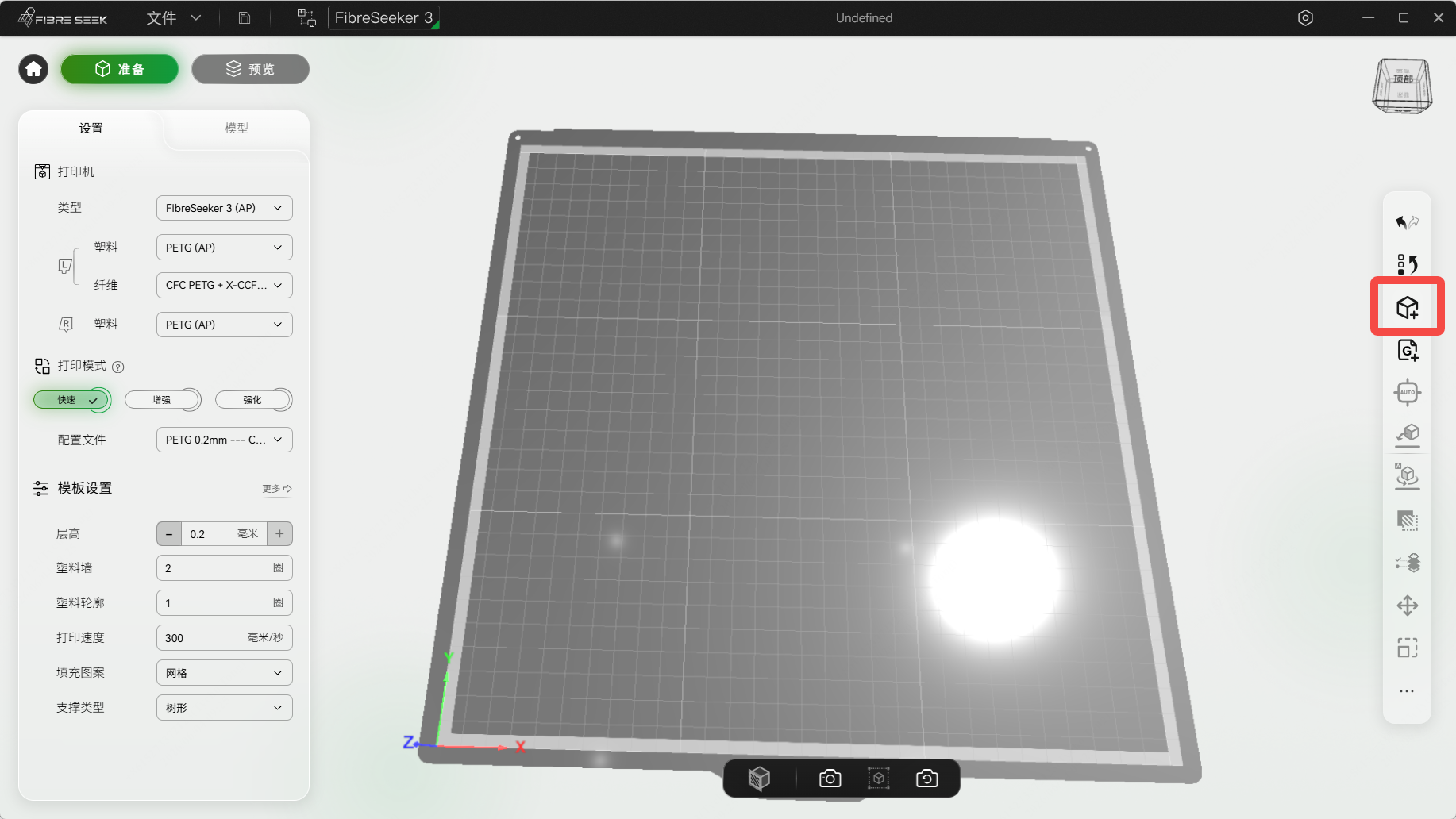Open the 支撑类型 树形 dropdown

pyautogui.click(x=224, y=708)
